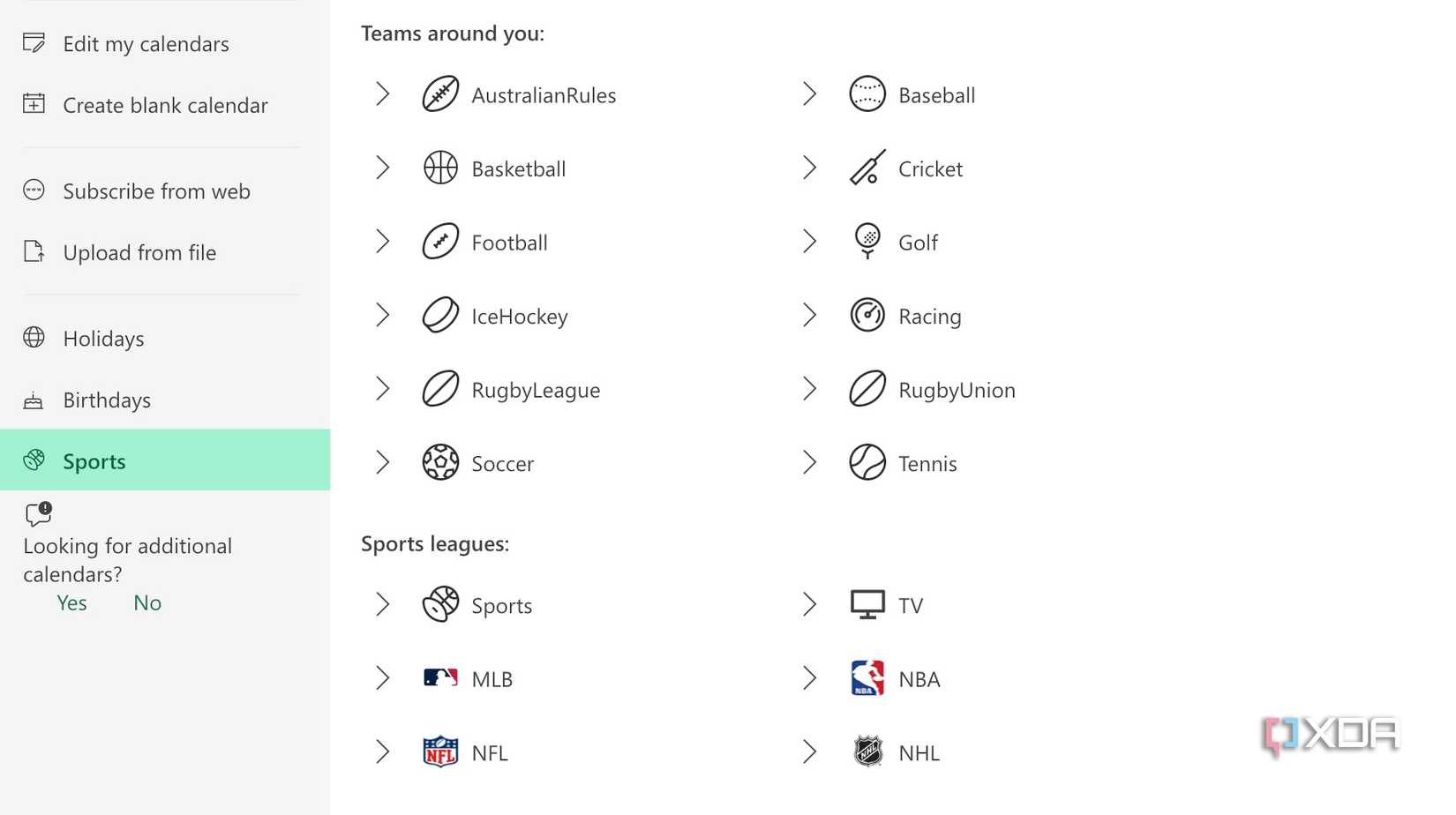Open the Holidays calendar section
Screen dimensions: 1456x815
point(103,339)
